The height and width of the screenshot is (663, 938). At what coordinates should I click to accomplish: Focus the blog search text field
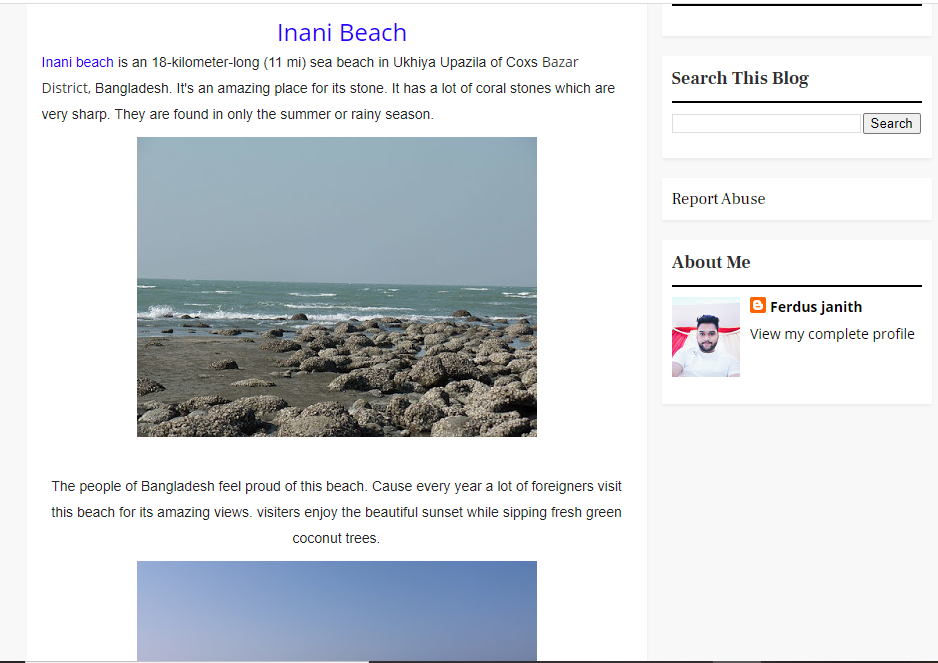[x=766, y=123]
